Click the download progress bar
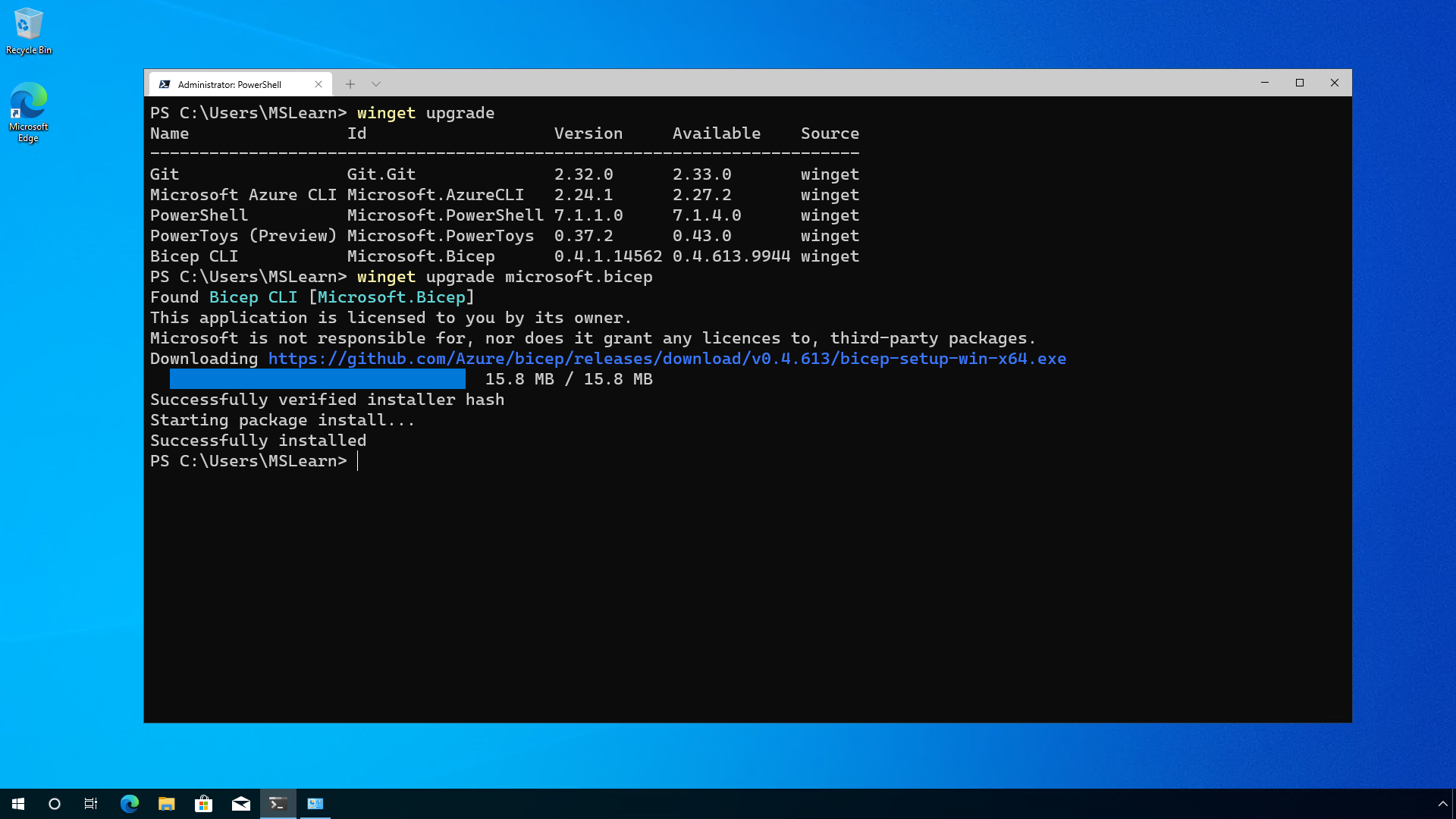The height and width of the screenshot is (819, 1456). (x=318, y=379)
